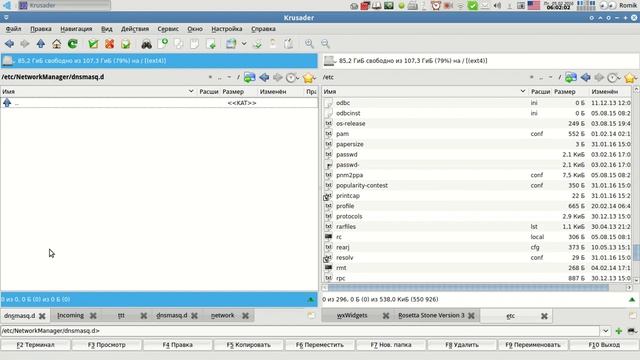
Task: Close the Incoming tab
Action: click(x=93, y=316)
